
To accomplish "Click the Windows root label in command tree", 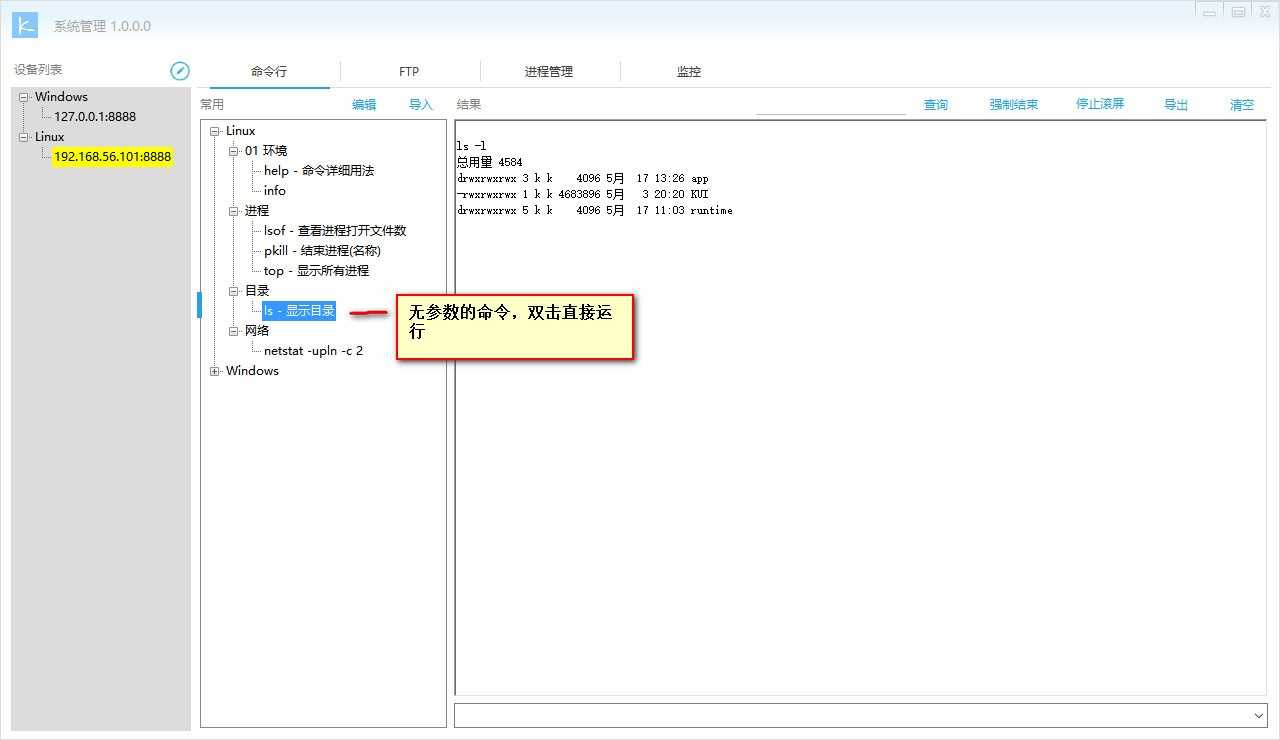I will point(252,371).
